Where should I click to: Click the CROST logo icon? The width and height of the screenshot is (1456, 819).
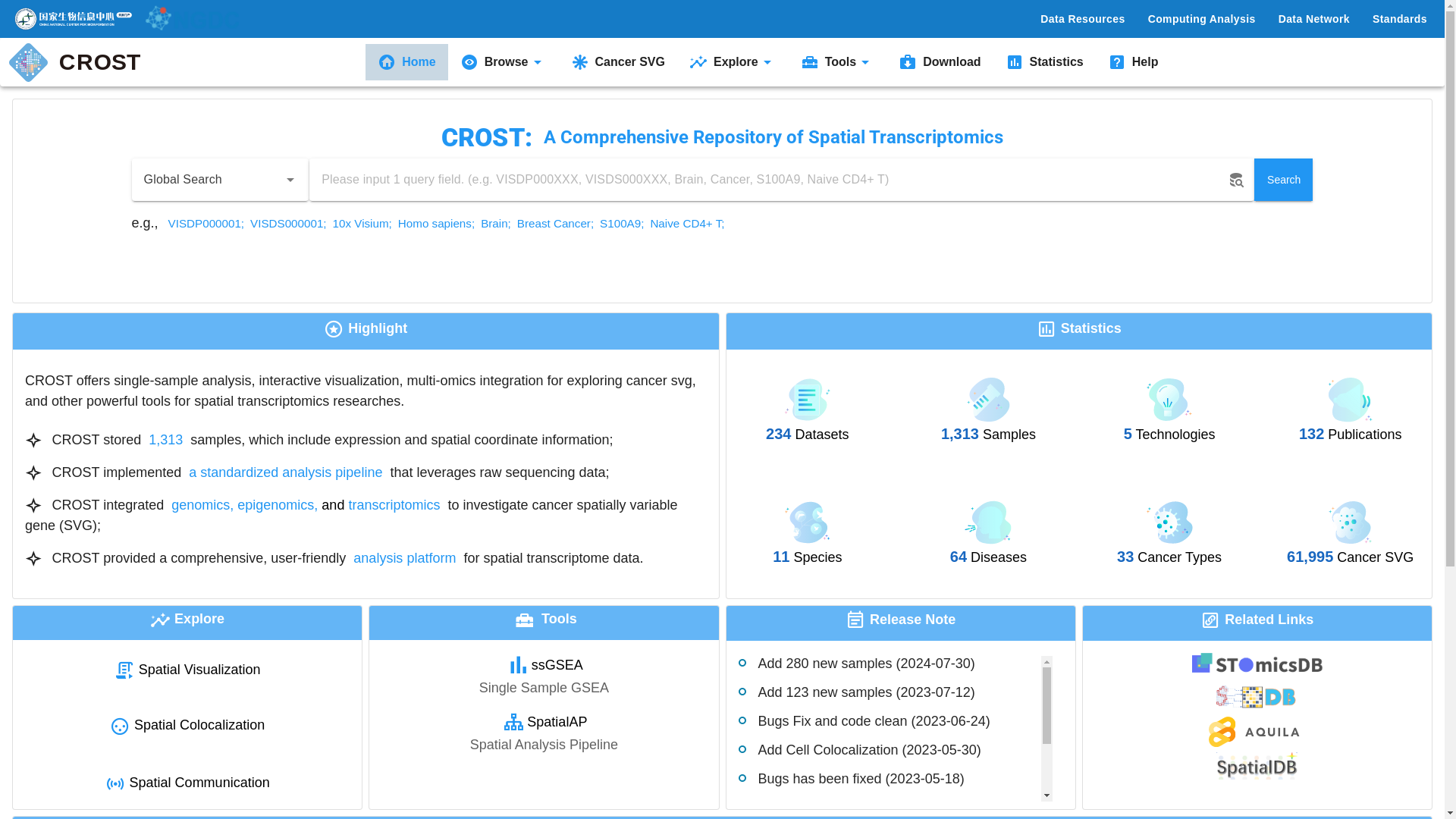pyautogui.click(x=28, y=62)
